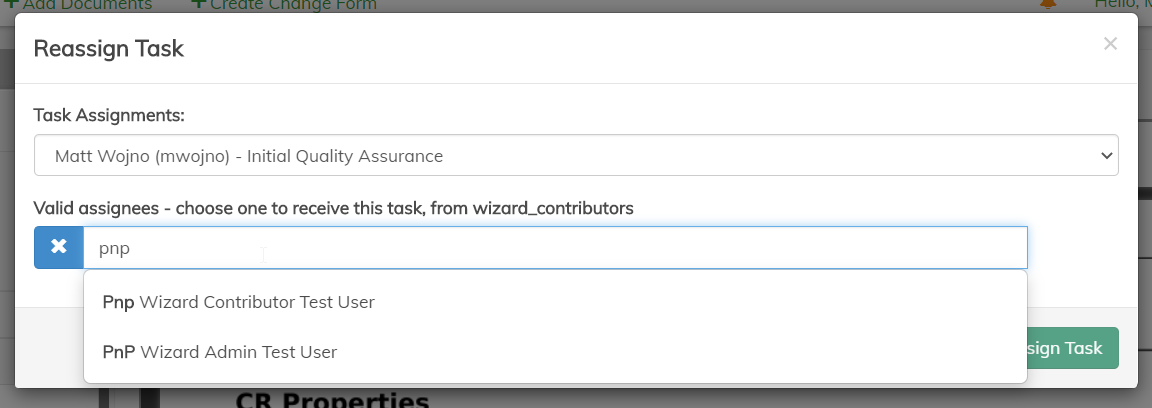Click the bold Pnp match in first suggestion
The image size is (1152, 408).
click(x=118, y=302)
